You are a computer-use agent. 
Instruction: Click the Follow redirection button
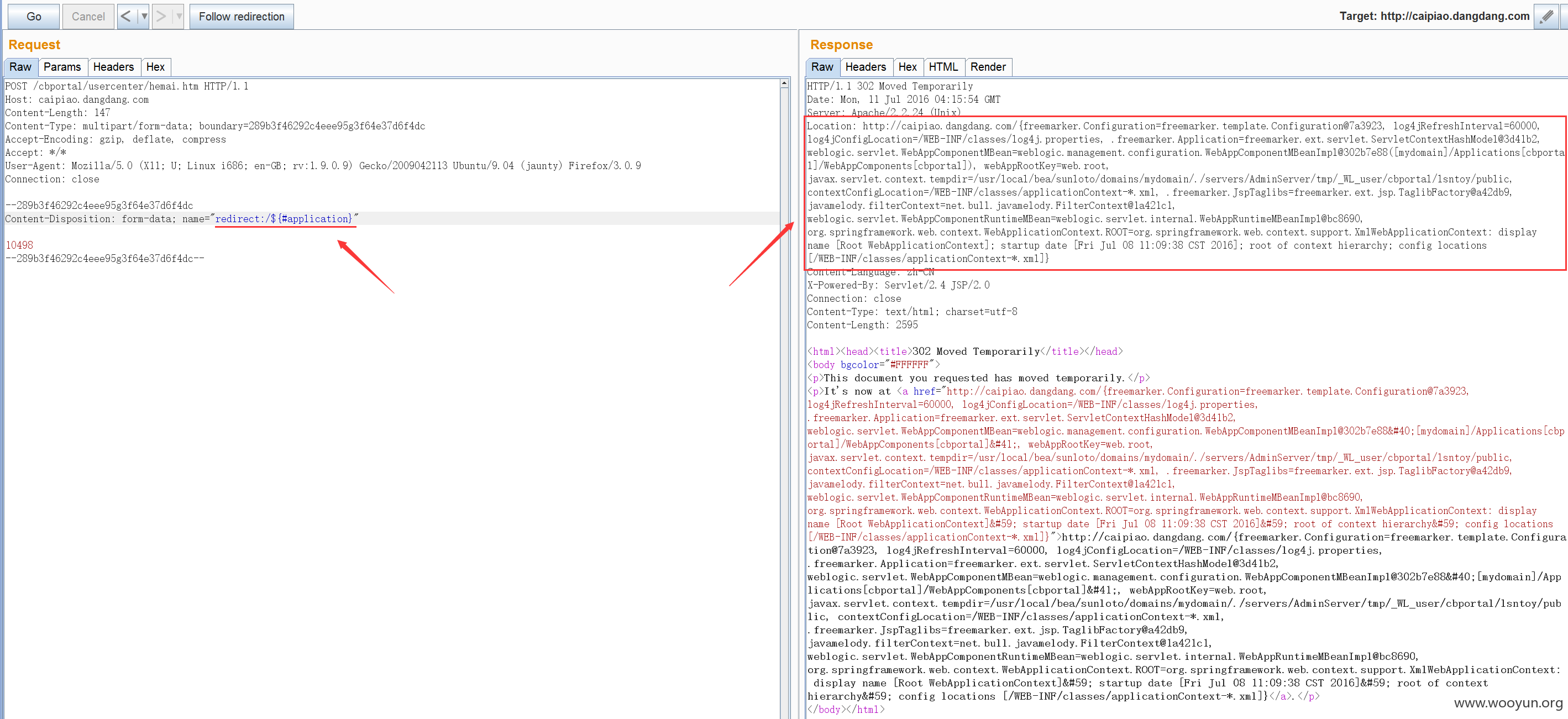pos(241,17)
